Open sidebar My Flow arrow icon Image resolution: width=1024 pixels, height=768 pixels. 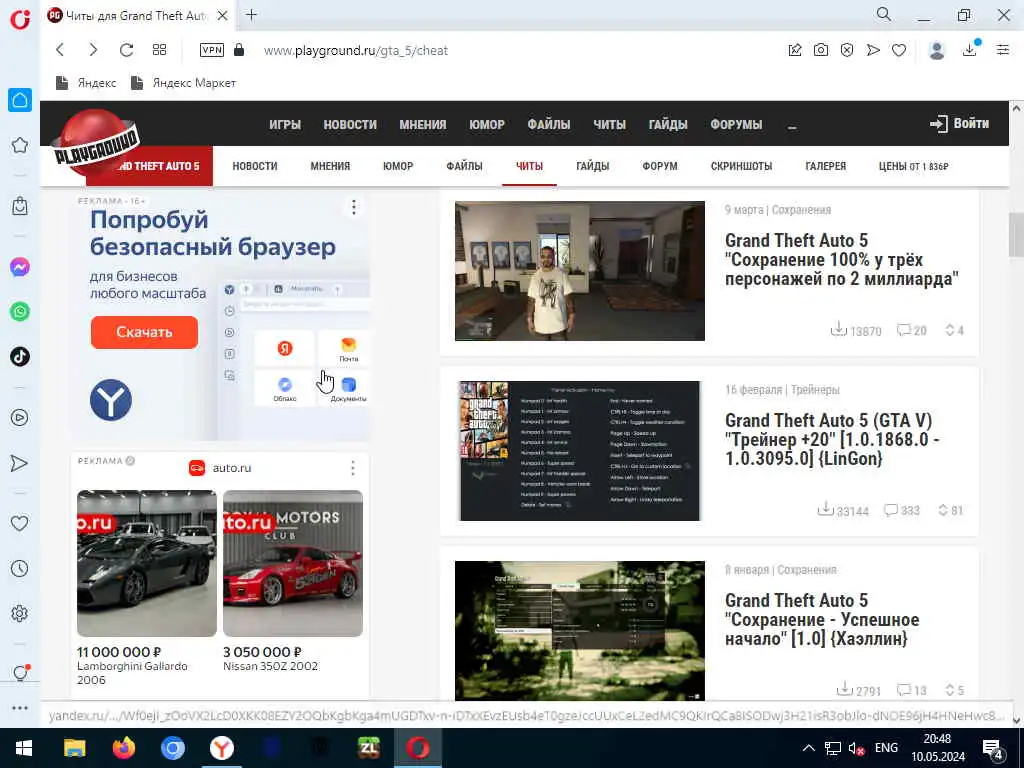(x=20, y=463)
